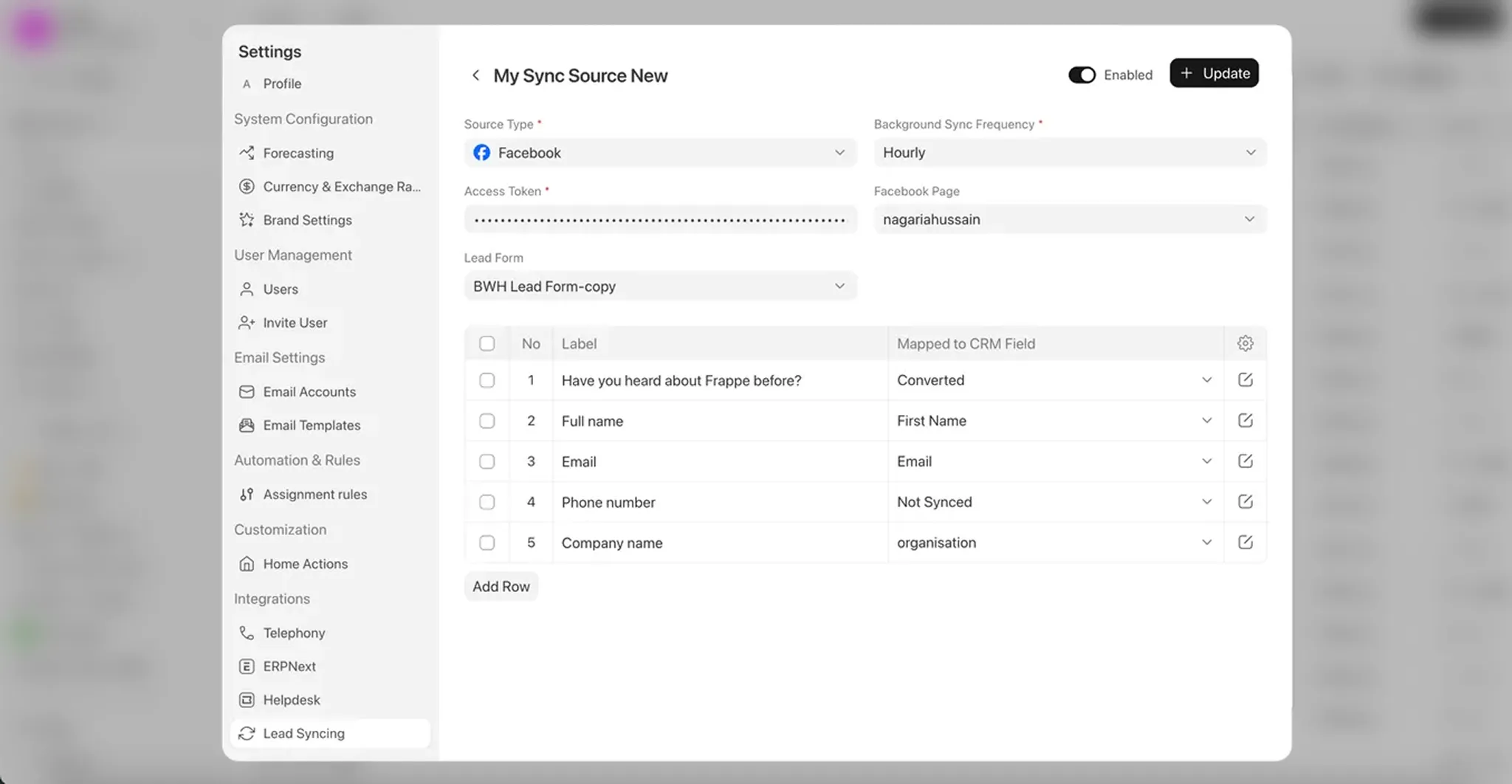Screen dimensions: 1512x784
Task: Edit the Phone number field mapping
Action: [x=1245, y=501]
